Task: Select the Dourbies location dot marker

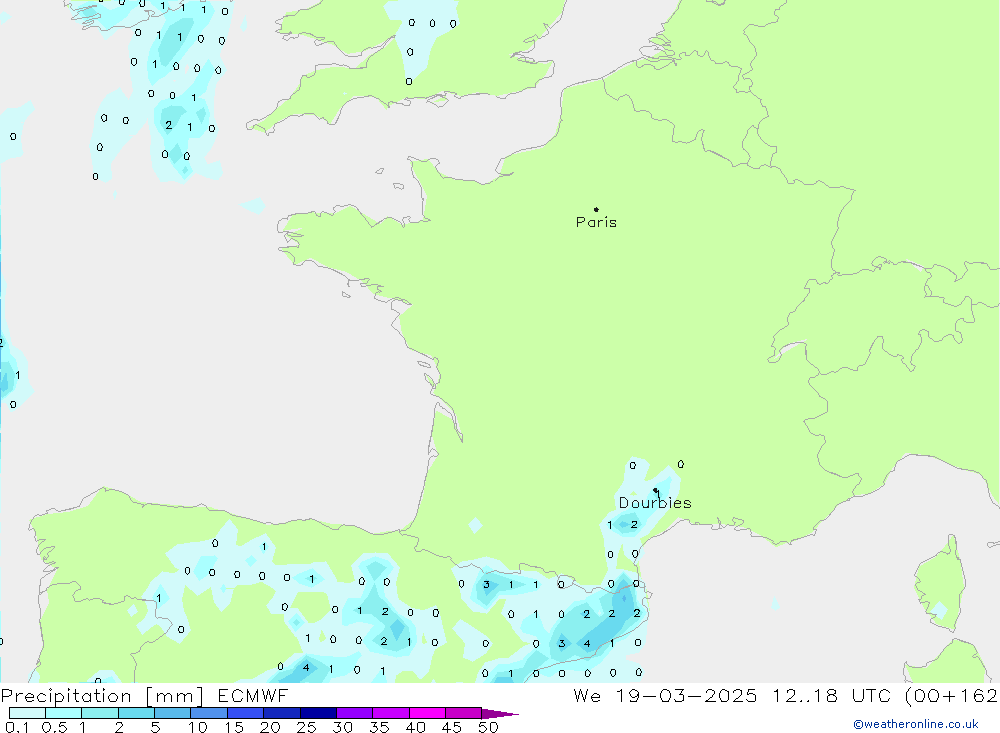Action: point(655,491)
